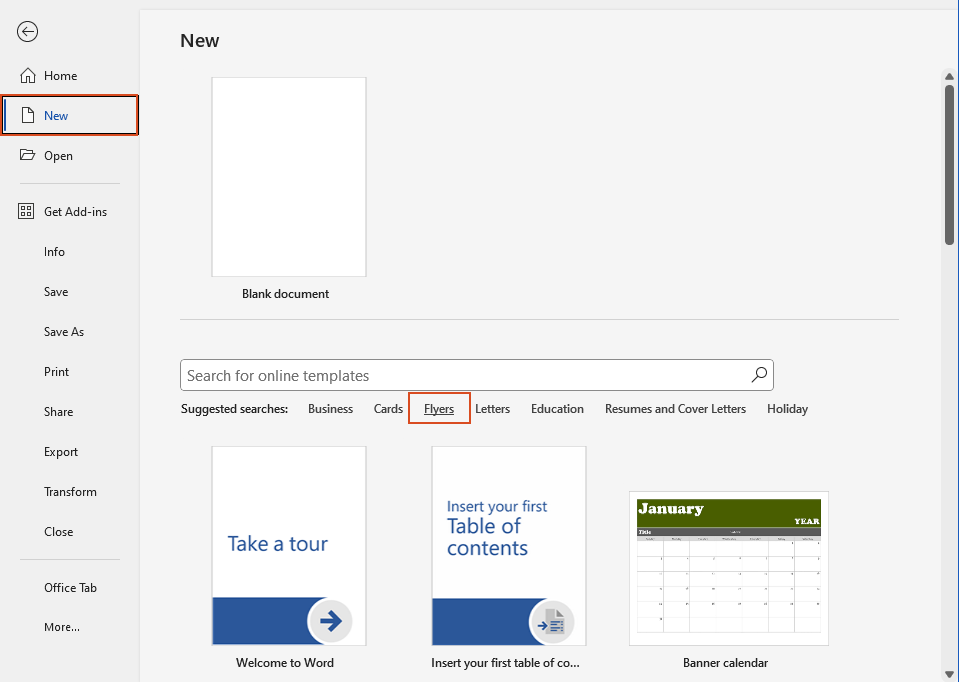Open a file via the Open folder icon
The width and height of the screenshot is (959, 682).
[26, 155]
